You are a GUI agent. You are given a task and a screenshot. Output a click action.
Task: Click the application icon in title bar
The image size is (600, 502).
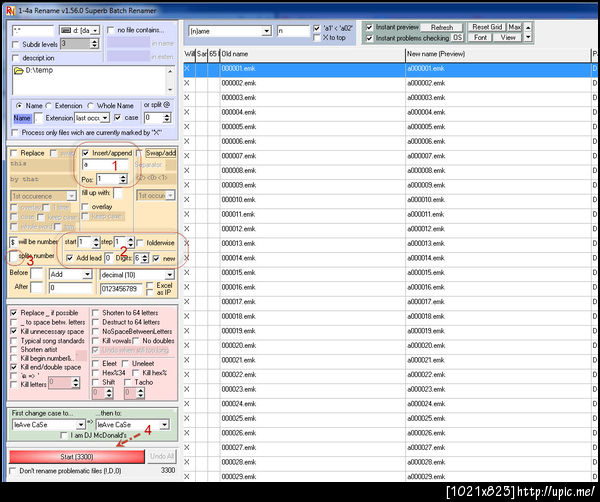(x=10, y=11)
